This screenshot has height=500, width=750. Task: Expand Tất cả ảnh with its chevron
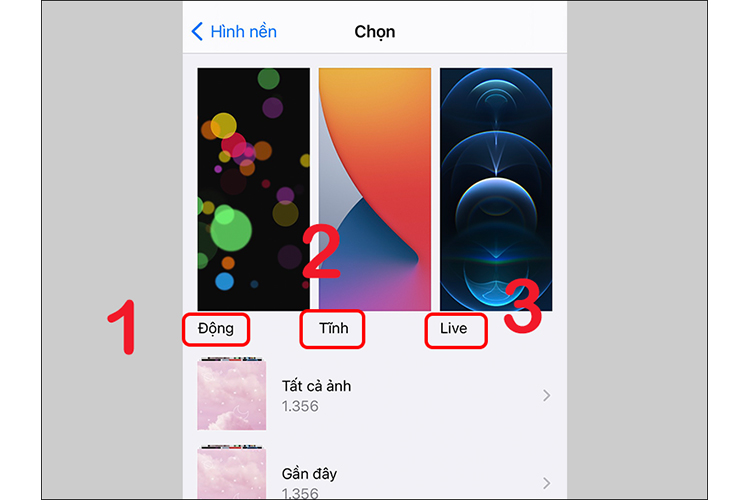point(546,395)
